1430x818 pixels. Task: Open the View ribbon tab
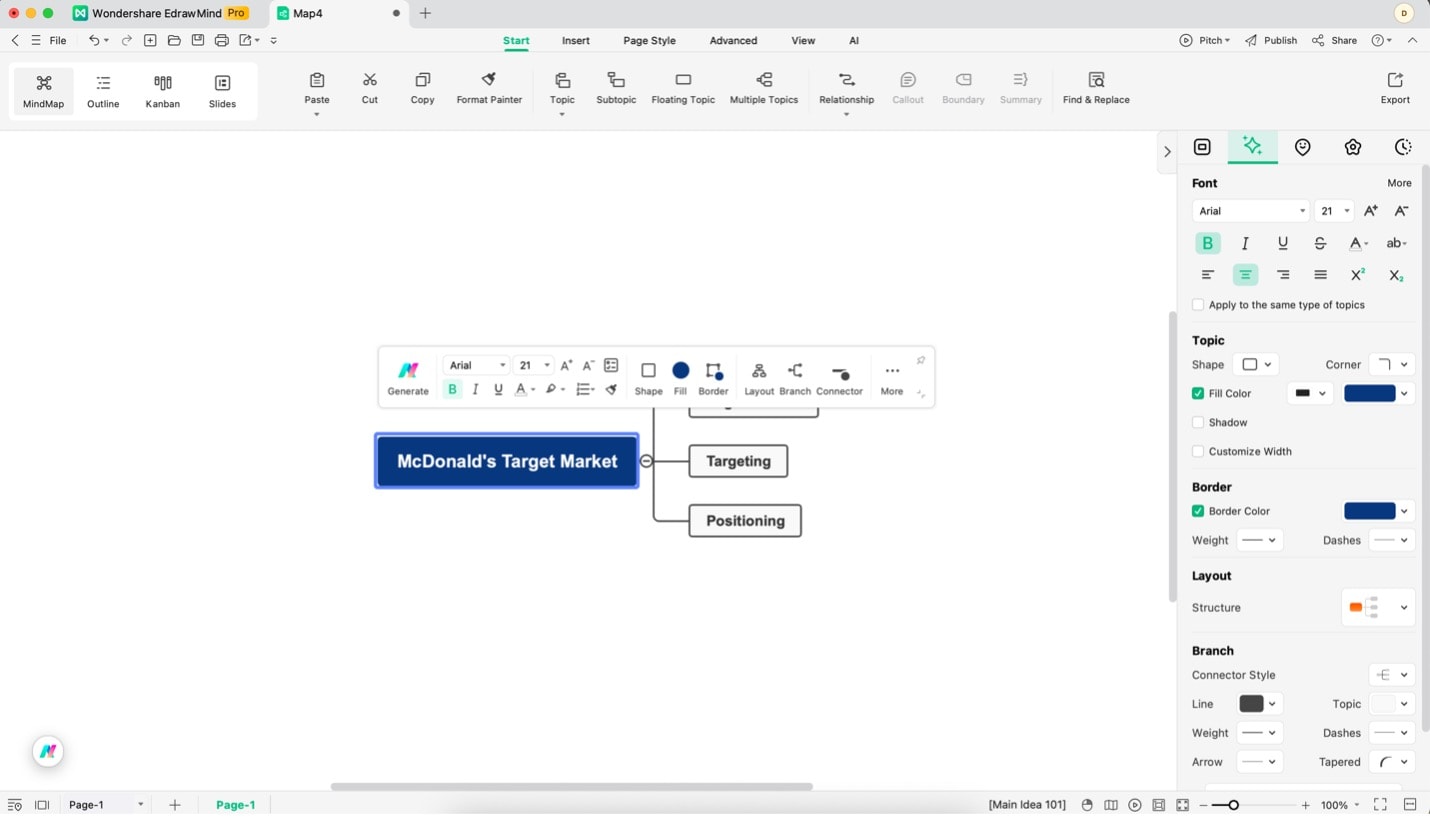click(803, 41)
